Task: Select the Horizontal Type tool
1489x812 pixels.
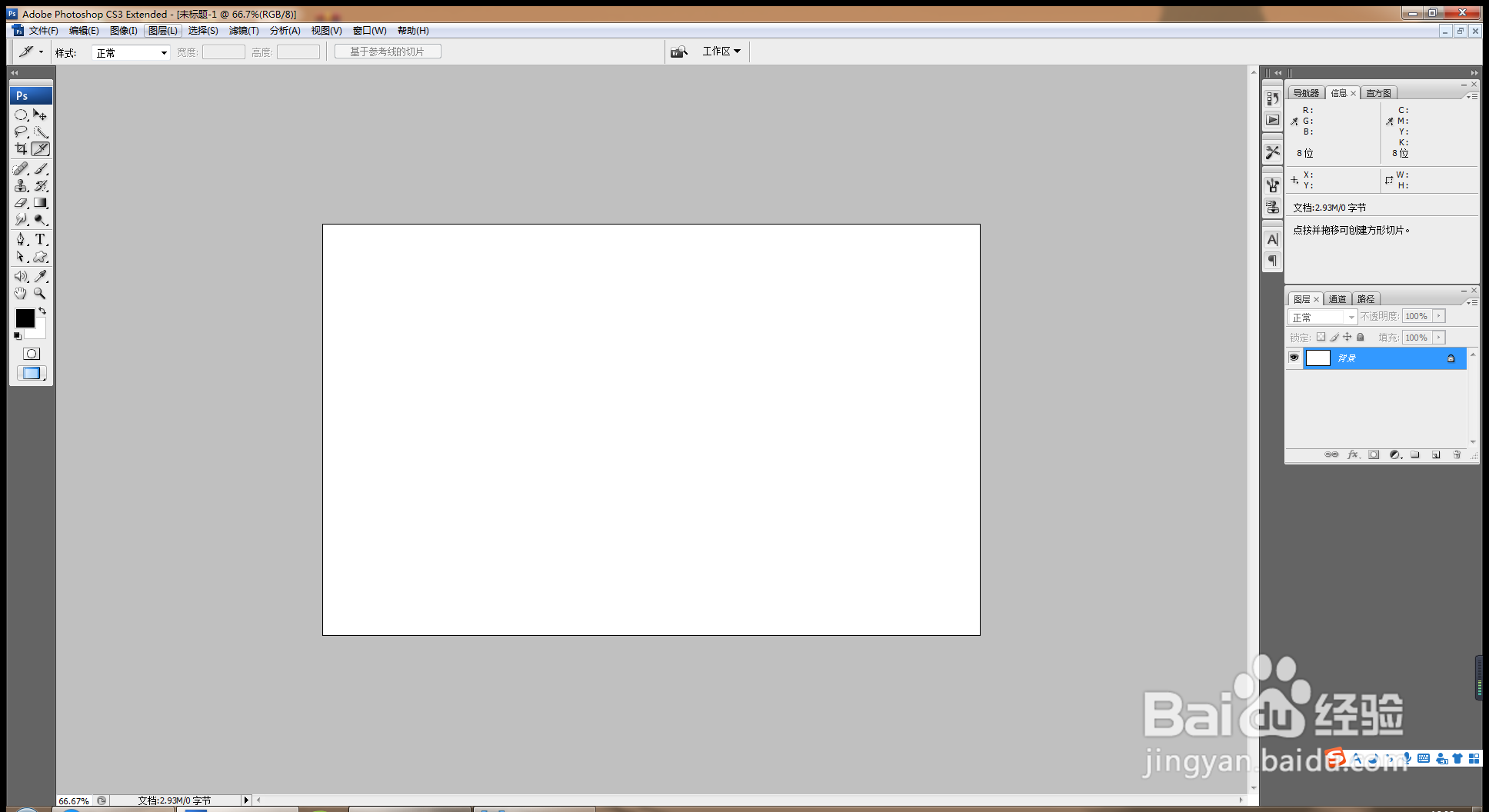Action: [41, 239]
